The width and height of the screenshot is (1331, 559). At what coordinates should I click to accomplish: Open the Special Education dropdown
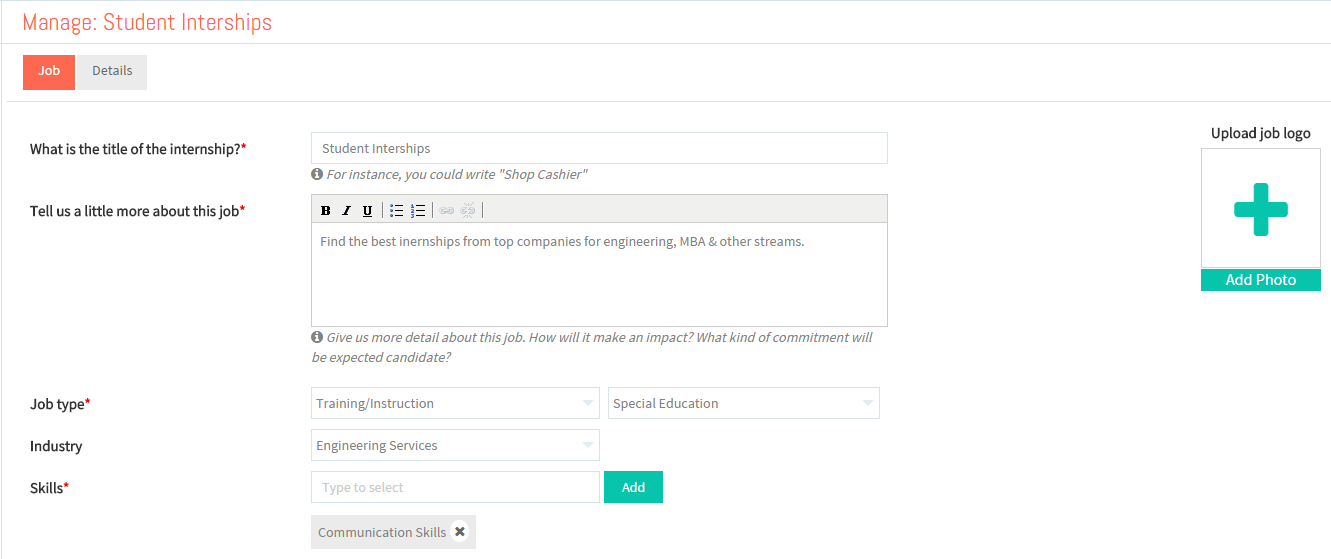(x=744, y=403)
